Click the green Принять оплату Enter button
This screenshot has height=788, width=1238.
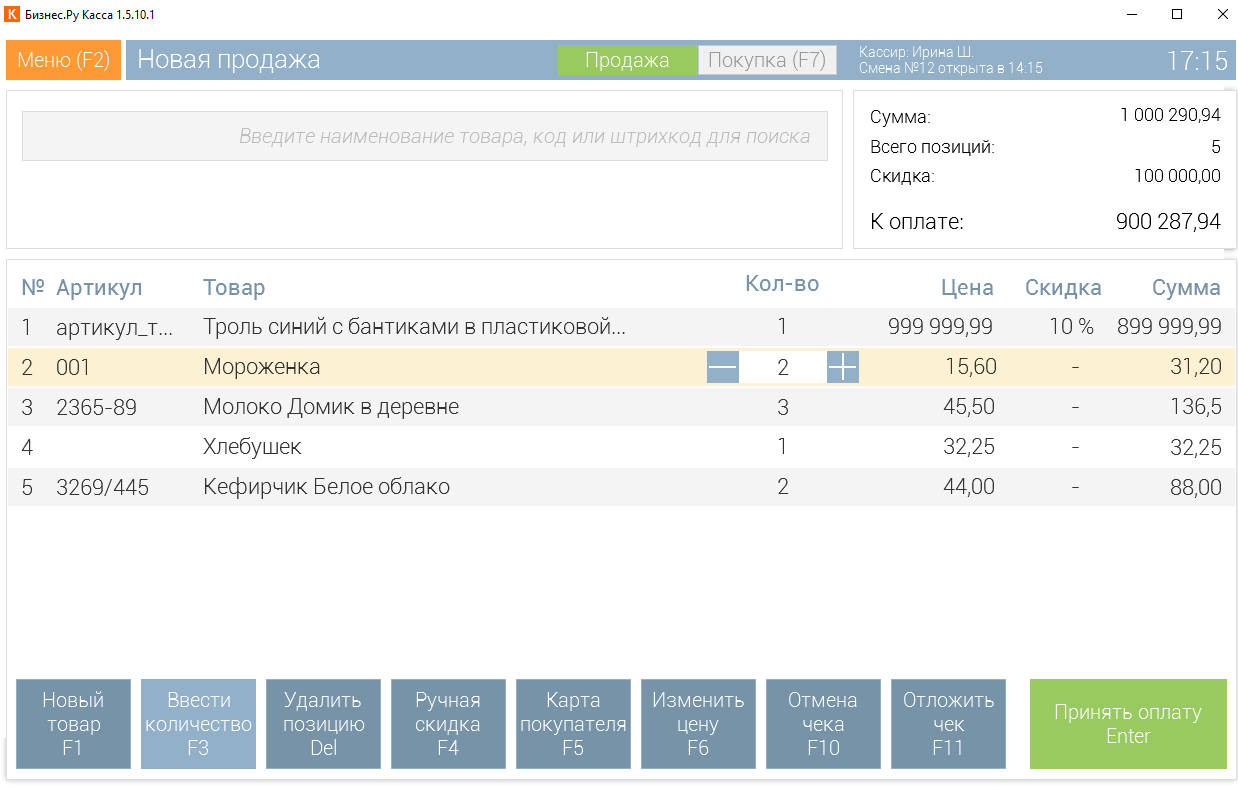tap(1128, 724)
